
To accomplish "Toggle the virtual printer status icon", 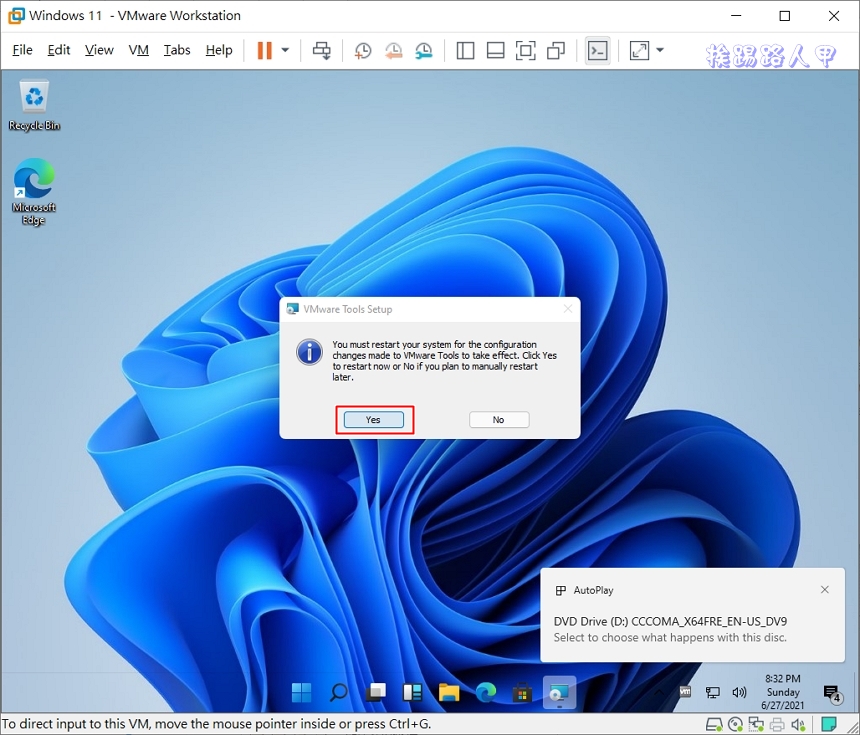I will pos(778,724).
